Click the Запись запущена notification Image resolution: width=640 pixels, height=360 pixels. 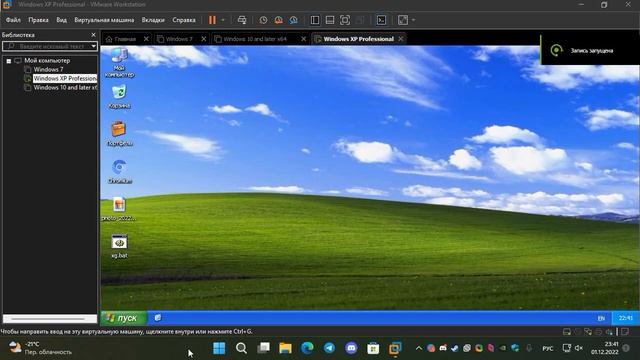click(590, 50)
